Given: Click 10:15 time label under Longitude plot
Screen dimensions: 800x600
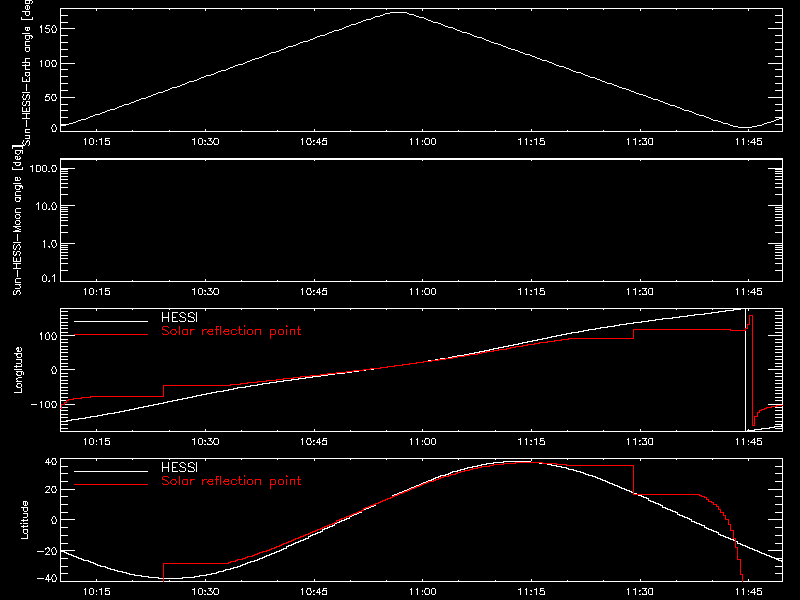Looking at the screenshot, I should pos(96,442).
